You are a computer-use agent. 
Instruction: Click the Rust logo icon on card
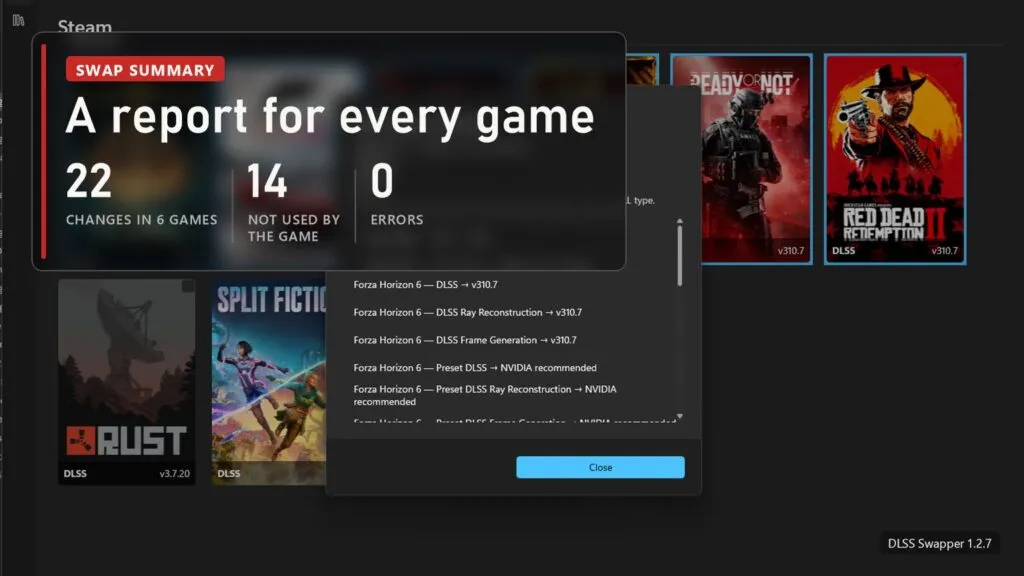click(x=81, y=441)
